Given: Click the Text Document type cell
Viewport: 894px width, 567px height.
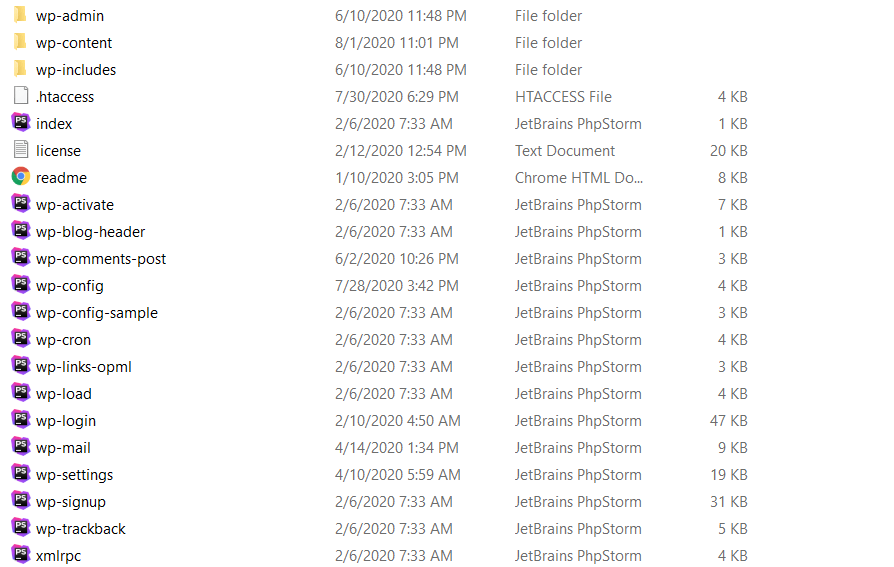Looking at the screenshot, I should pos(565,151).
